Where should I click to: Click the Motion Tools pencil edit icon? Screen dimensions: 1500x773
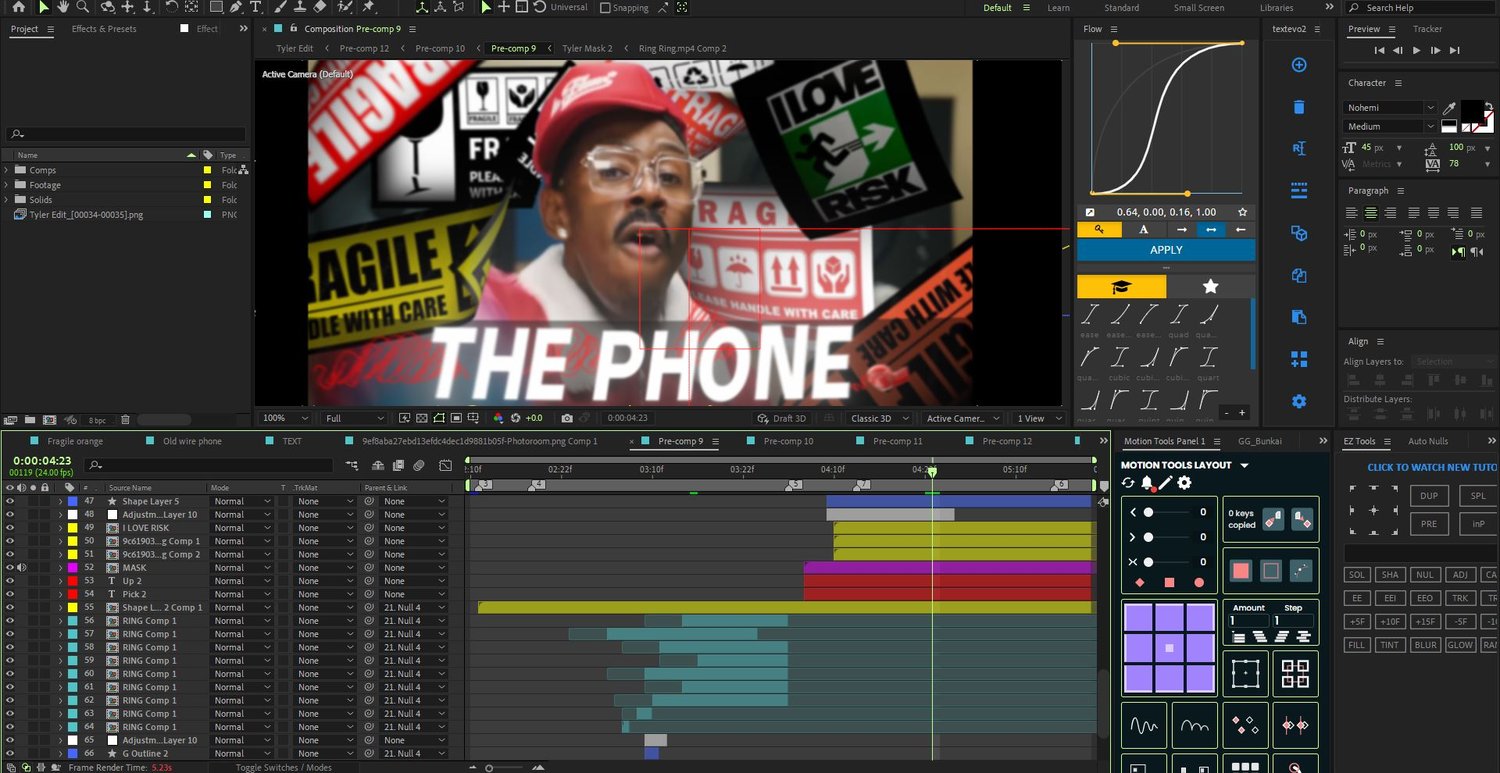(x=1165, y=483)
